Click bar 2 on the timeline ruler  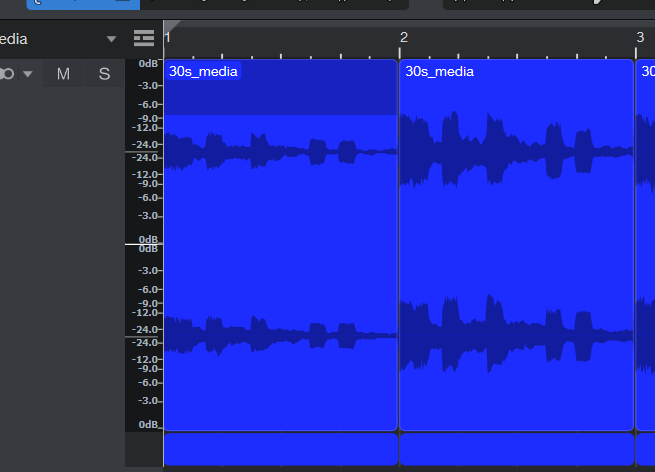pos(404,38)
